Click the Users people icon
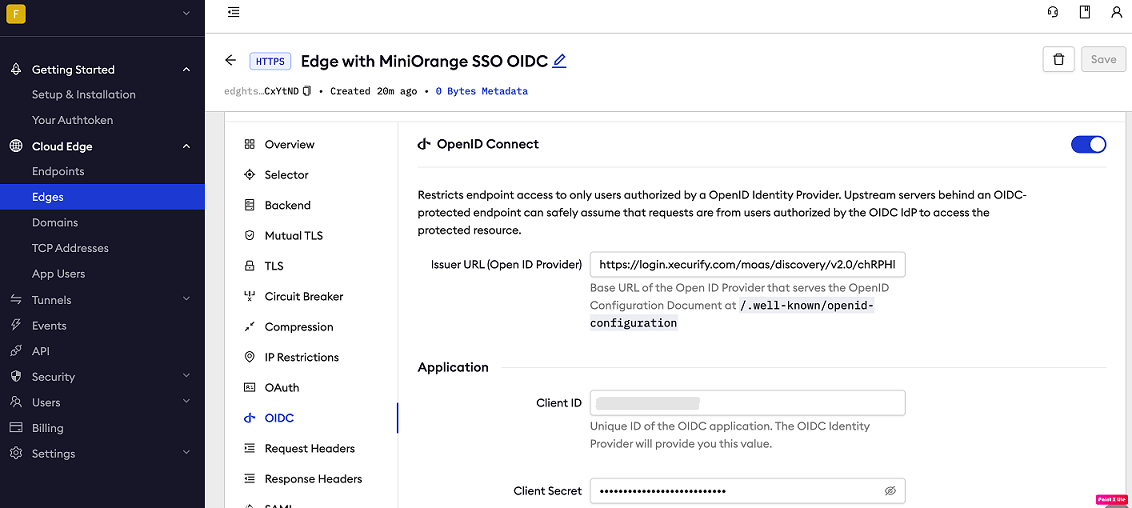This screenshot has height=508, width=1132. [x=16, y=402]
